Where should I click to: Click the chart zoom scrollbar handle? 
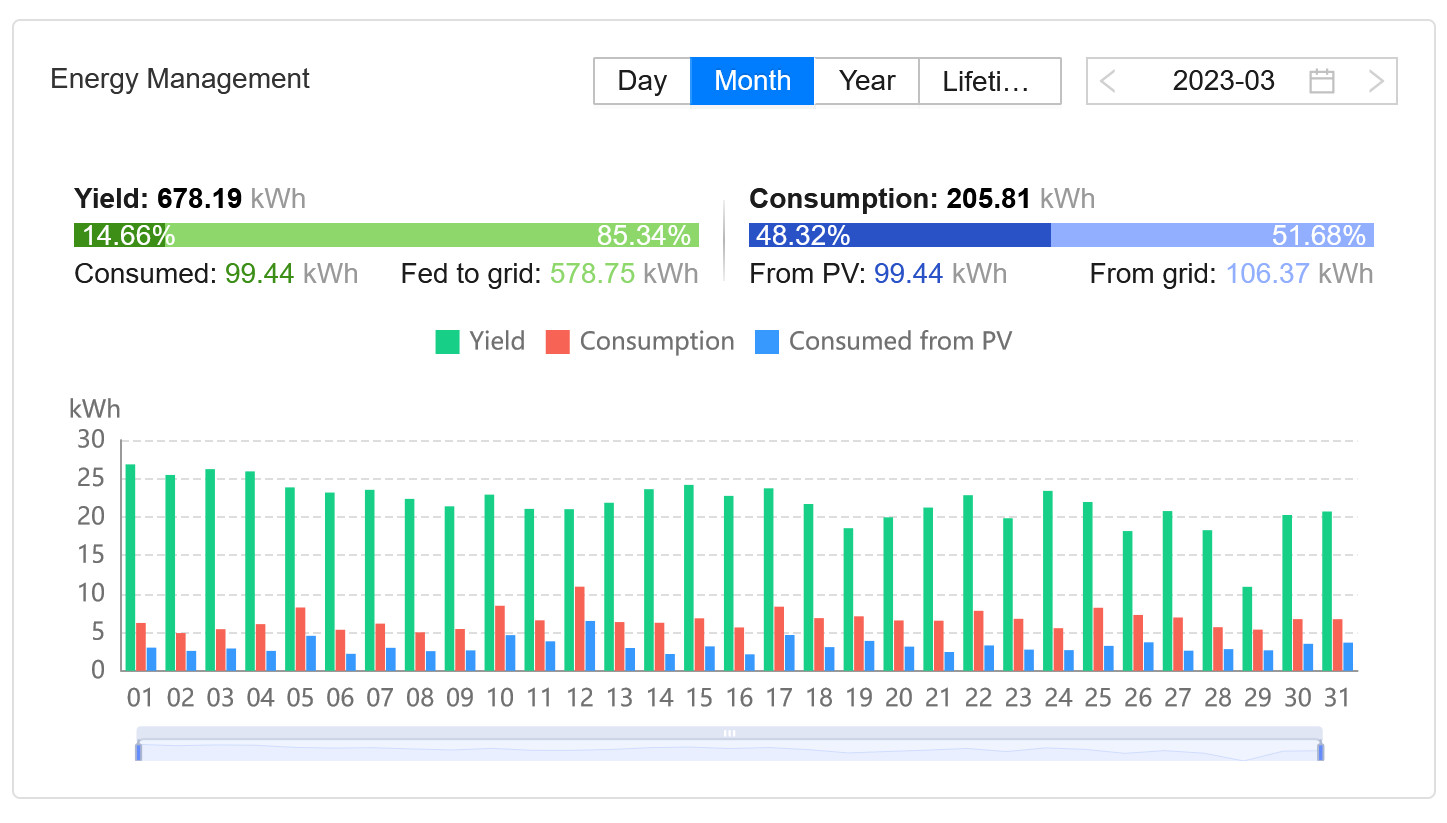point(729,733)
